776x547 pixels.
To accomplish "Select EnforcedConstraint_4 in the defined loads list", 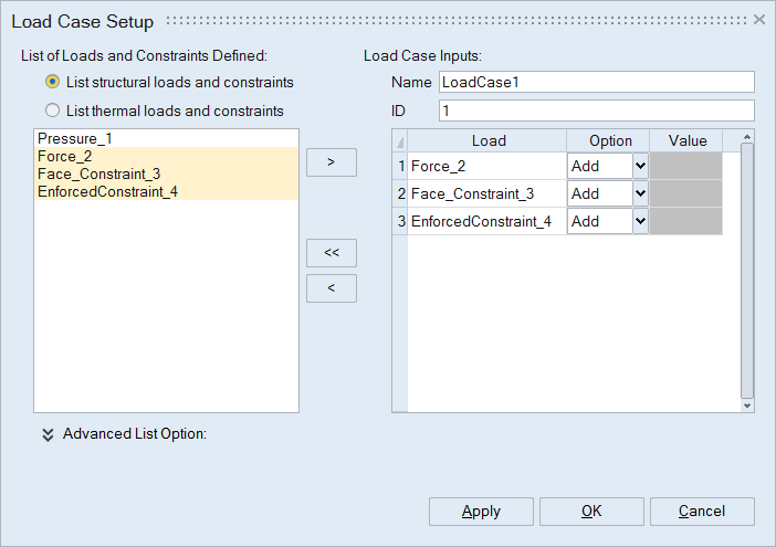I will [x=107, y=190].
